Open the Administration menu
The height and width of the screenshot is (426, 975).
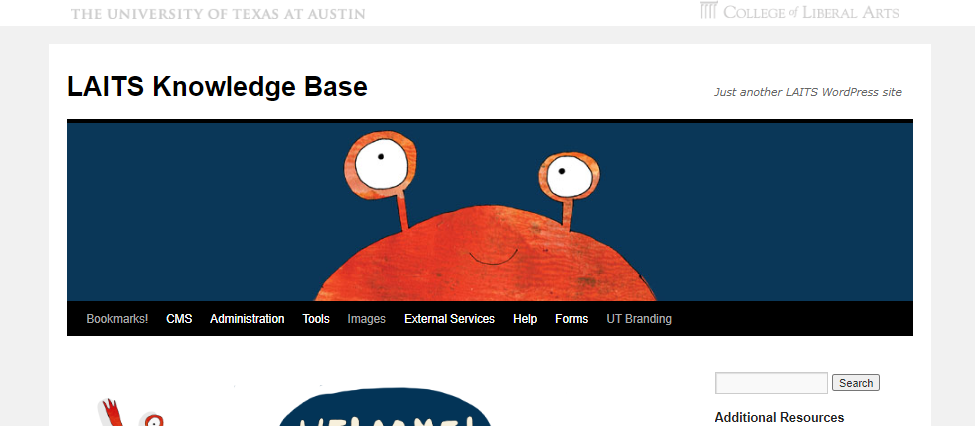[247, 318]
